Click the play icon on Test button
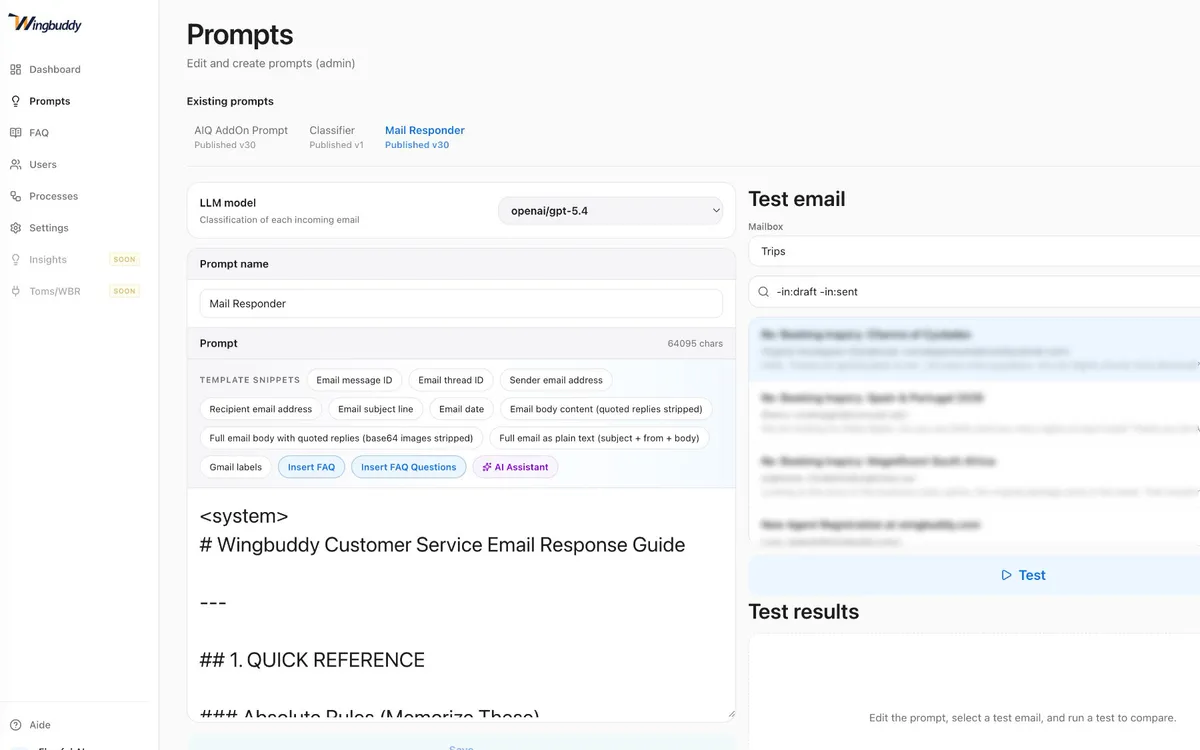Screen dimensions: 1200x750 point(1007,575)
